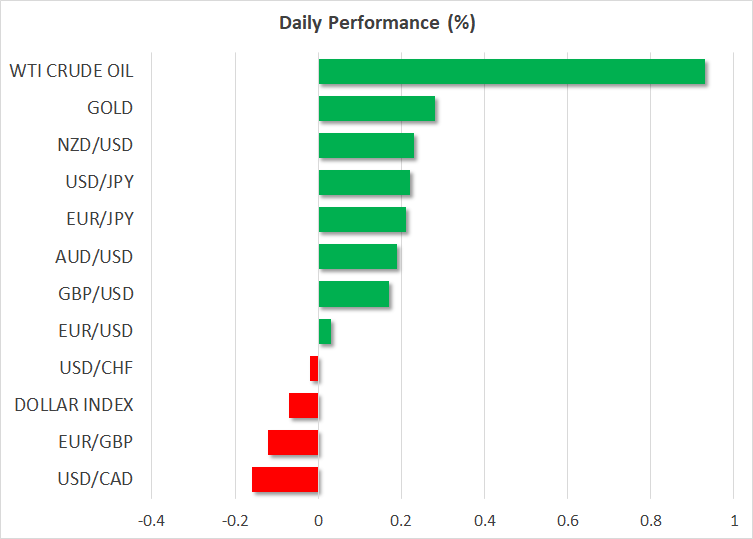Image resolution: width=753 pixels, height=539 pixels.
Task: Select the Gold performance bar
Action: click(376, 108)
